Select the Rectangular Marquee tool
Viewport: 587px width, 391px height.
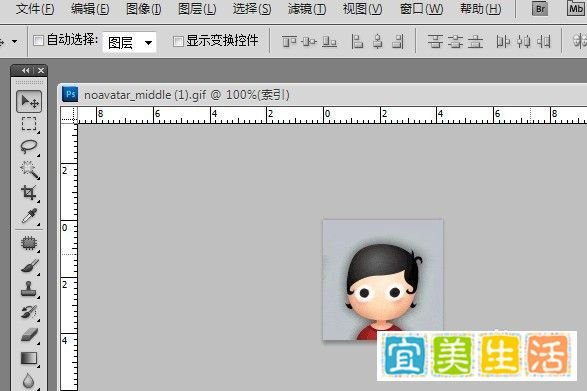coord(29,124)
